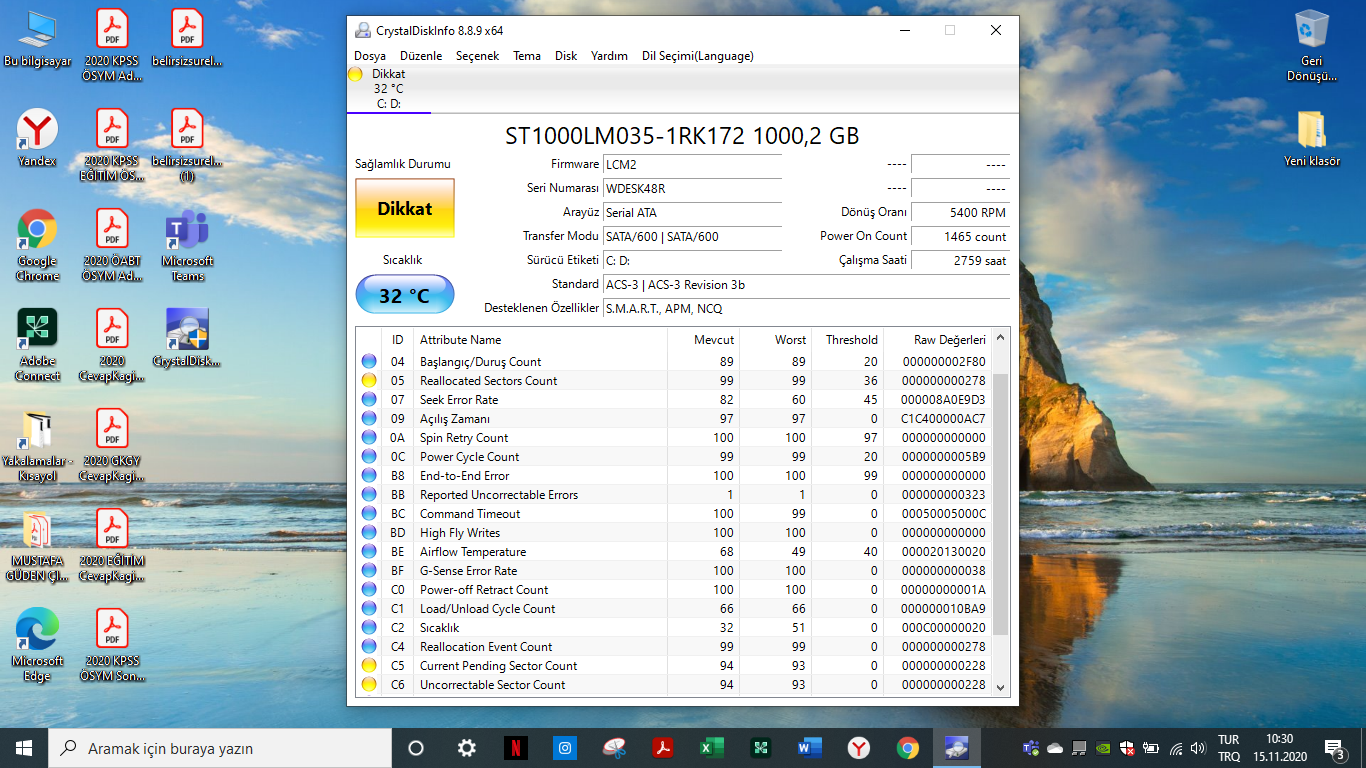Select the MUSTAFA GÜDEN desktop file
The width and height of the screenshot is (1366, 768).
[37, 546]
